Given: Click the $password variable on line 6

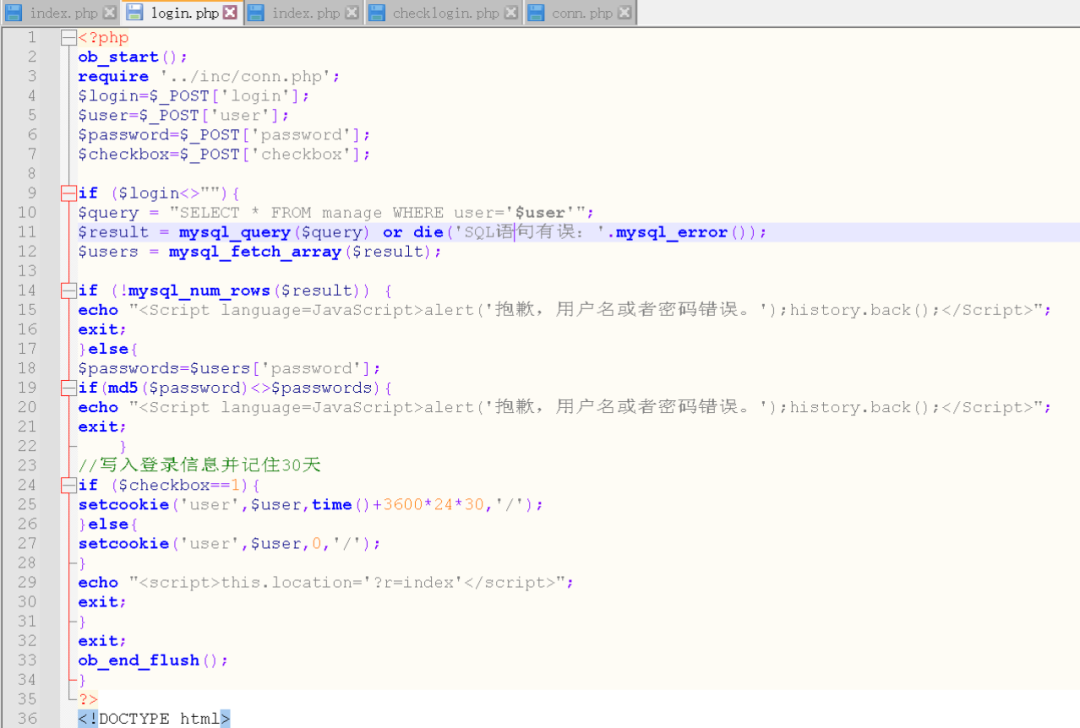Looking at the screenshot, I should pos(123,135).
